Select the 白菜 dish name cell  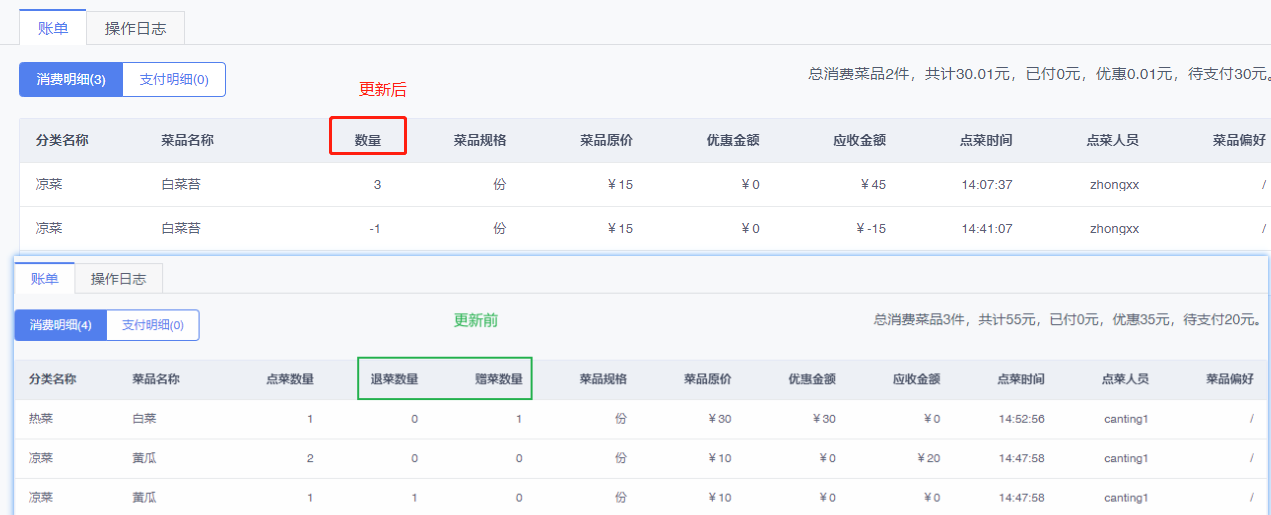[144, 419]
